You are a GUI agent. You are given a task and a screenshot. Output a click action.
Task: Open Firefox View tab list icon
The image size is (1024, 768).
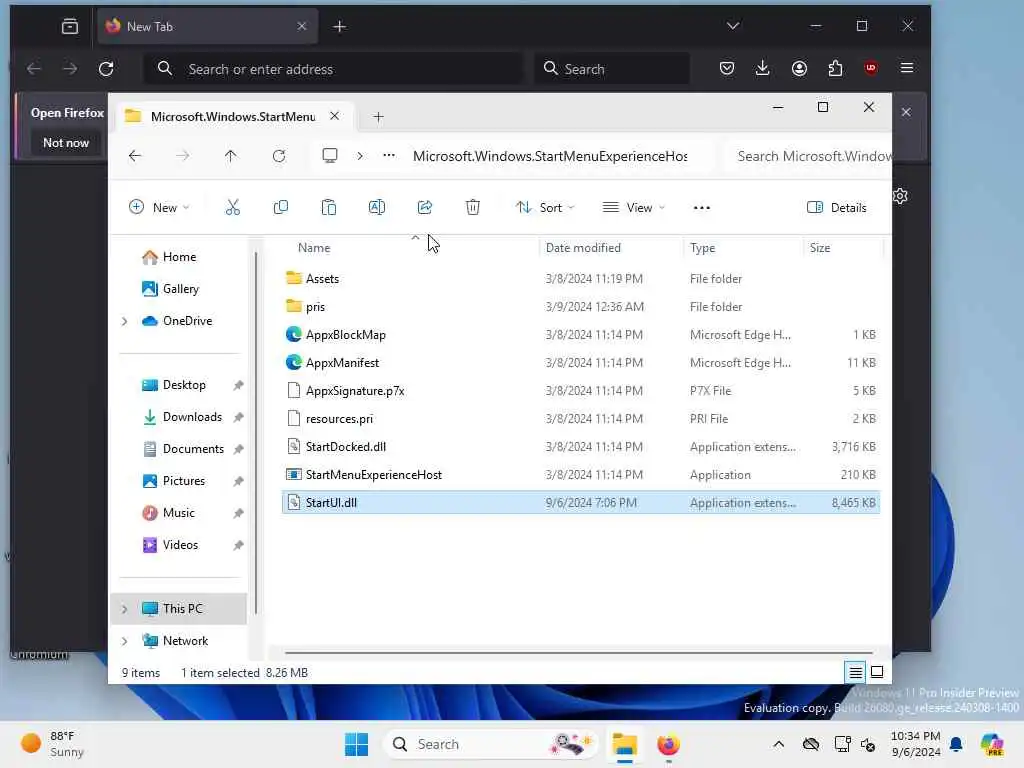coord(69,26)
